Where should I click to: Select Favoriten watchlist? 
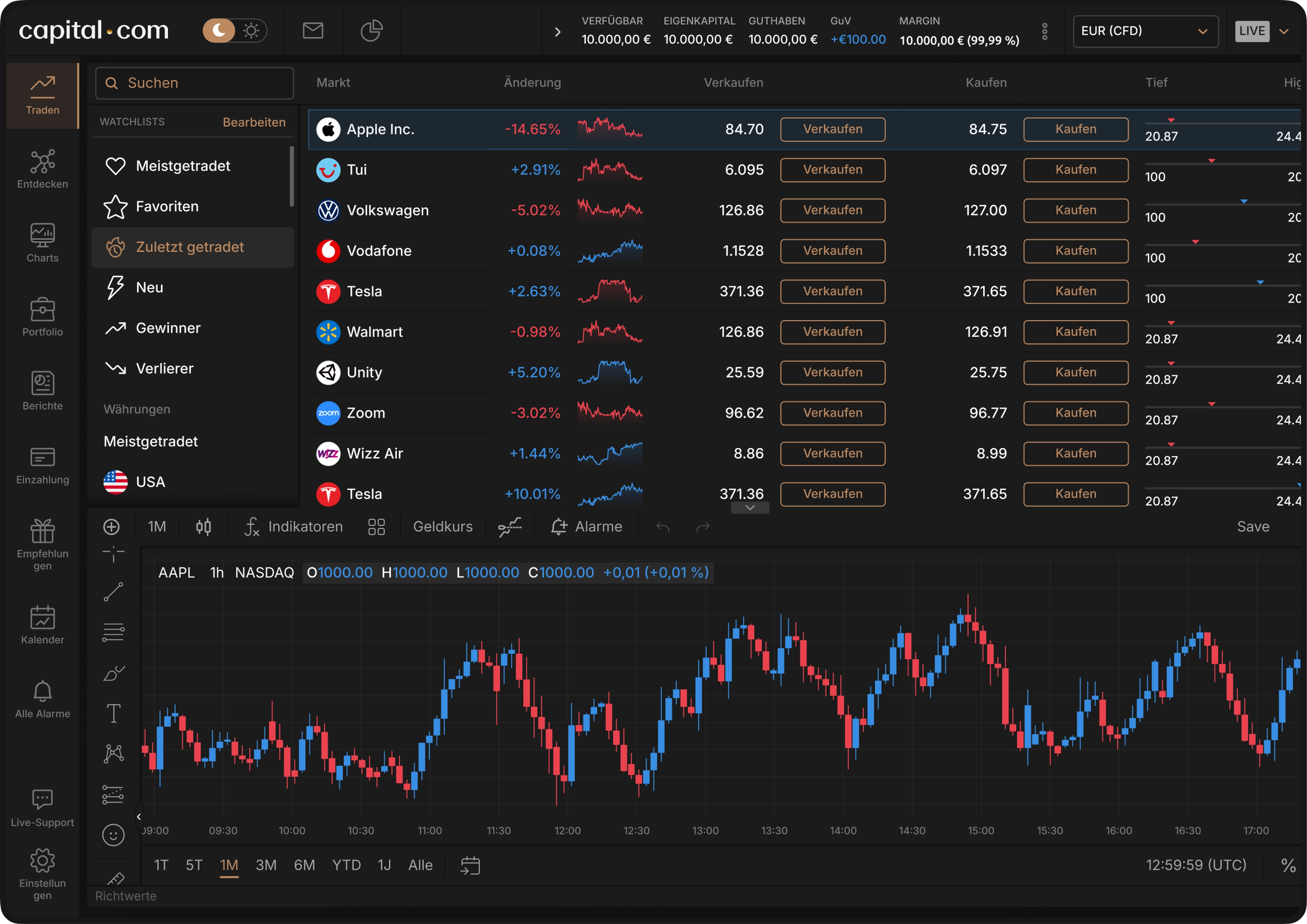click(x=192, y=207)
